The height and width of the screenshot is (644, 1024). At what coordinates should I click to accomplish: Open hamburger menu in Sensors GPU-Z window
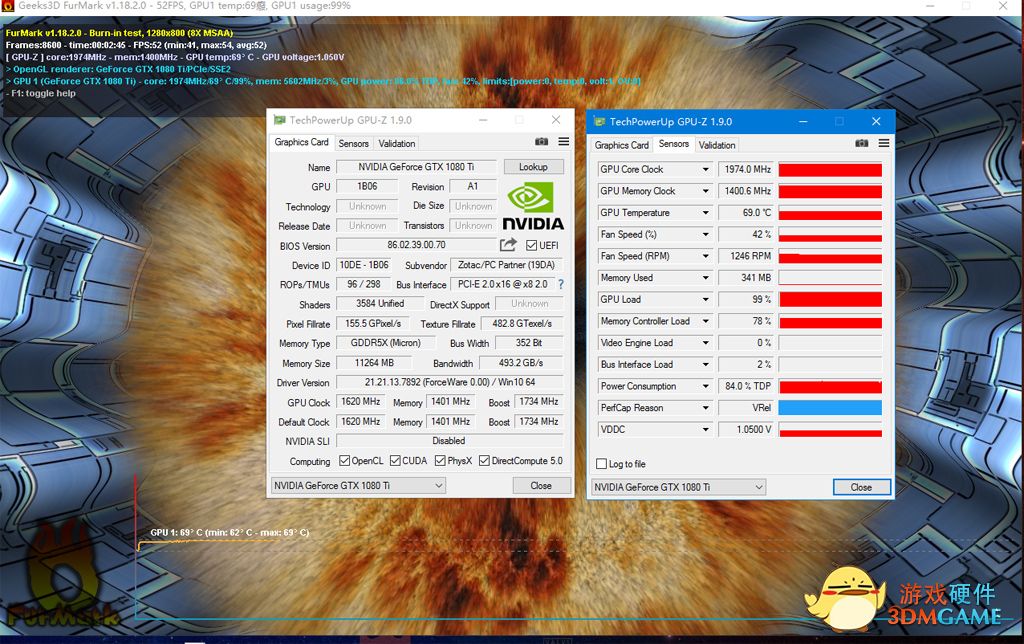coord(884,143)
